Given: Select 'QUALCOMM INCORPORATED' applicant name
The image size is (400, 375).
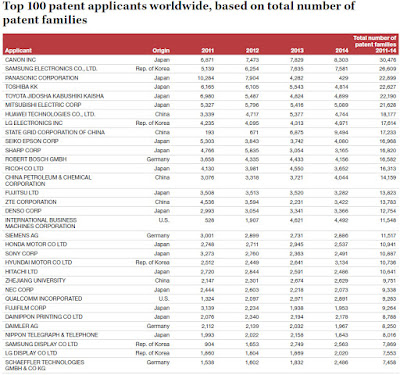Looking at the screenshot, I should point(43,299).
